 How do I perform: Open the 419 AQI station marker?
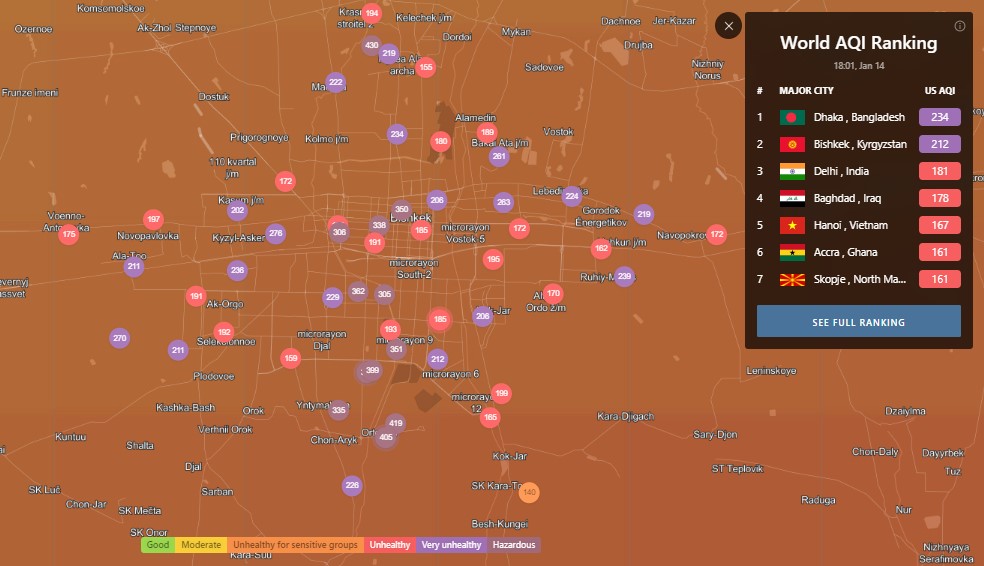click(x=396, y=423)
